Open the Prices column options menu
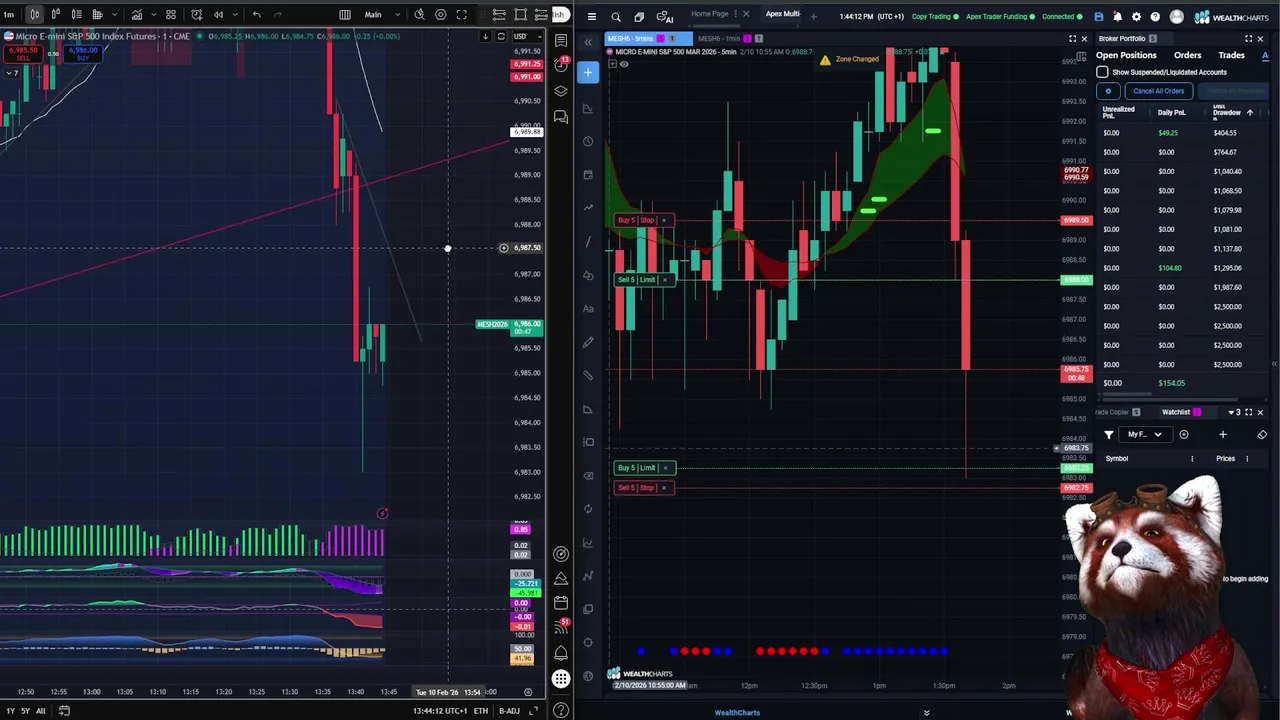This screenshot has height=720, width=1280. point(1247,459)
